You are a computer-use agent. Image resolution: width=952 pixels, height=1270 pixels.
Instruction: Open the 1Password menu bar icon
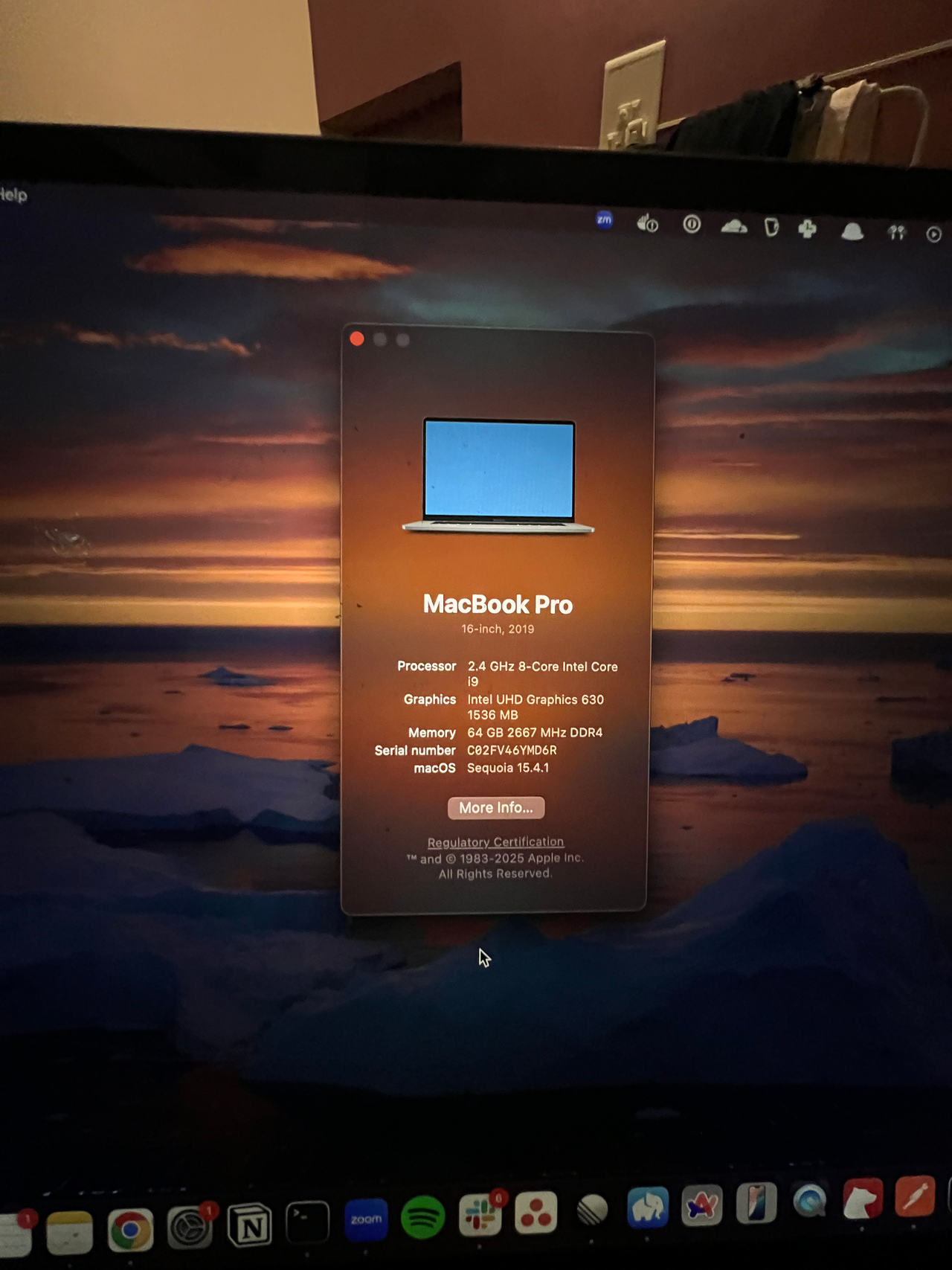pos(692,224)
